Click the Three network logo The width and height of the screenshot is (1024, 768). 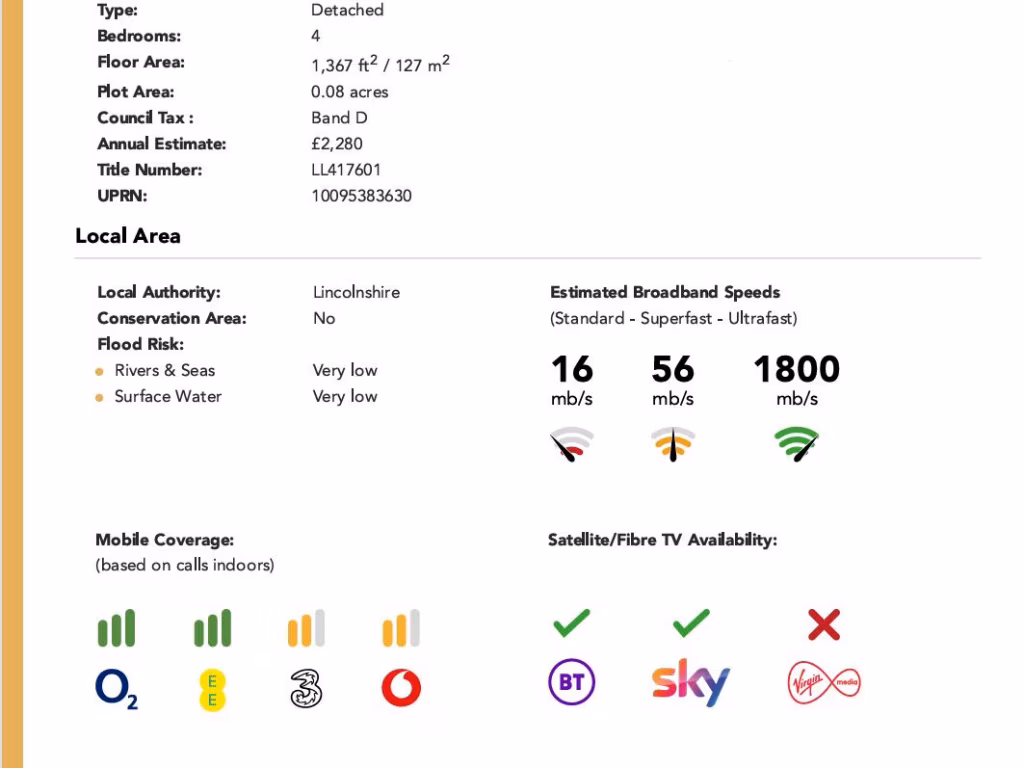306,688
